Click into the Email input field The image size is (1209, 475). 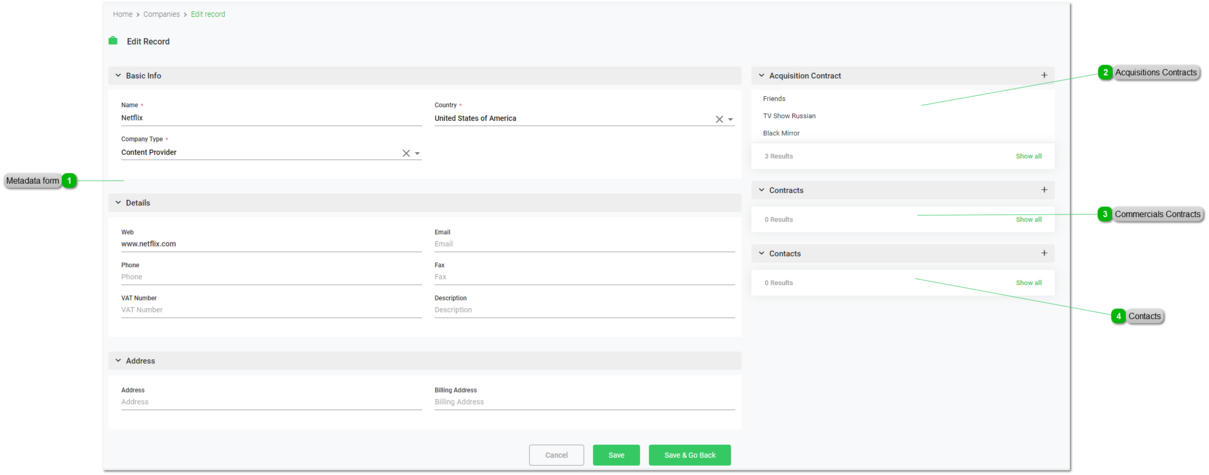pyautogui.click(x=584, y=244)
